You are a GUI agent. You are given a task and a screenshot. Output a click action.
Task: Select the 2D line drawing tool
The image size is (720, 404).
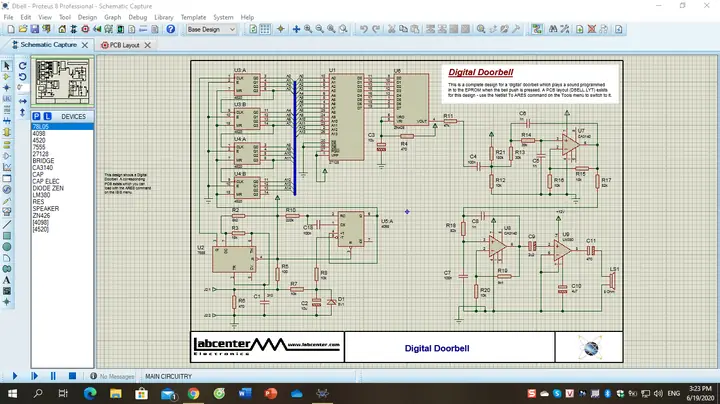7,224
